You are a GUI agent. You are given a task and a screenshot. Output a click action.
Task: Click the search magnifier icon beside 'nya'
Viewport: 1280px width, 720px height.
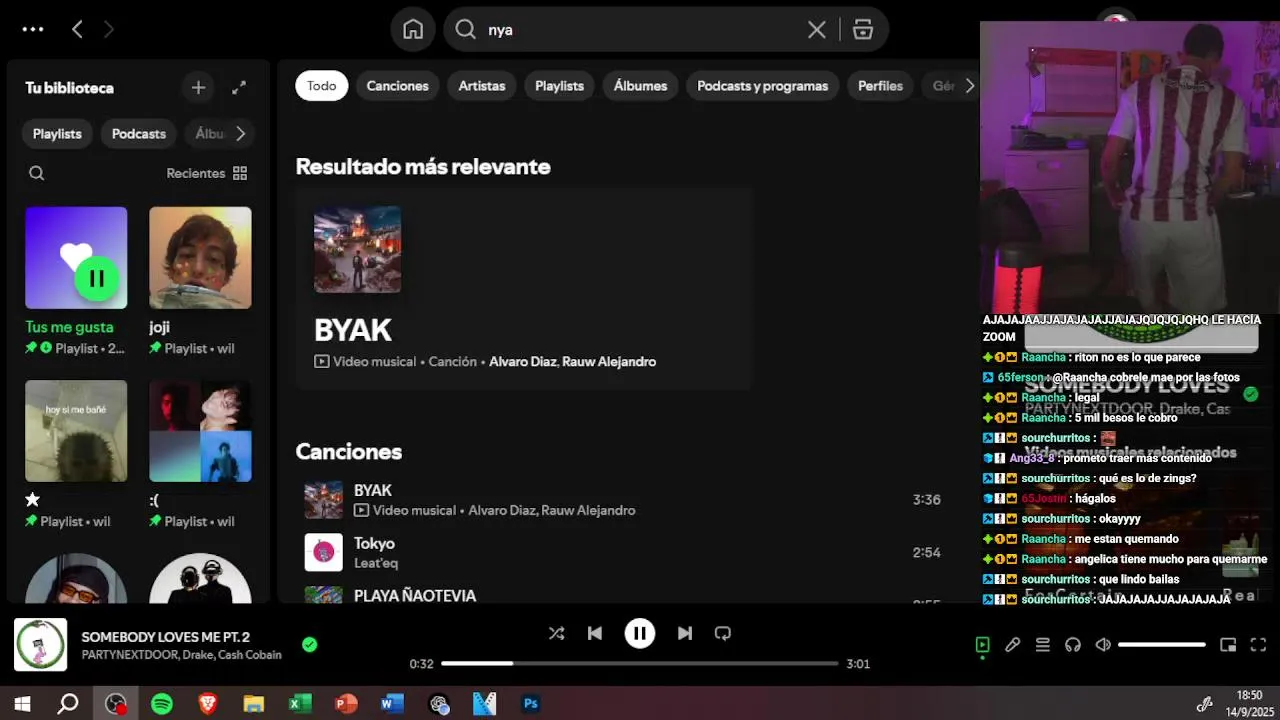pos(465,30)
